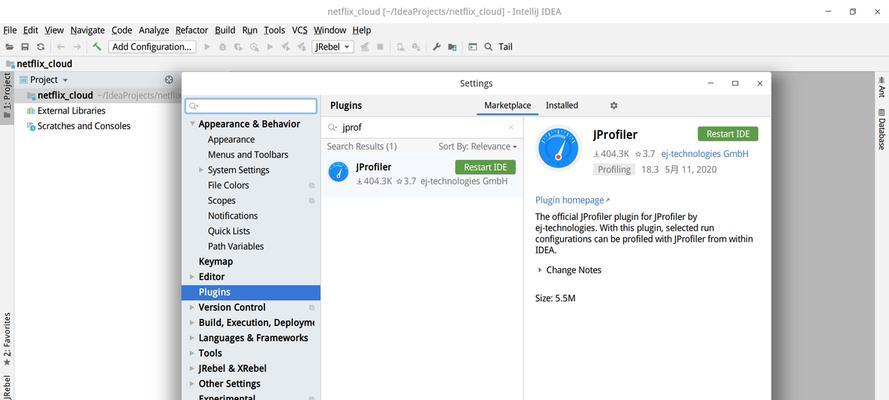The height and width of the screenshot is (400, 889).
Task: Open the Refactor menu
Action: click(x=192, y=30)
